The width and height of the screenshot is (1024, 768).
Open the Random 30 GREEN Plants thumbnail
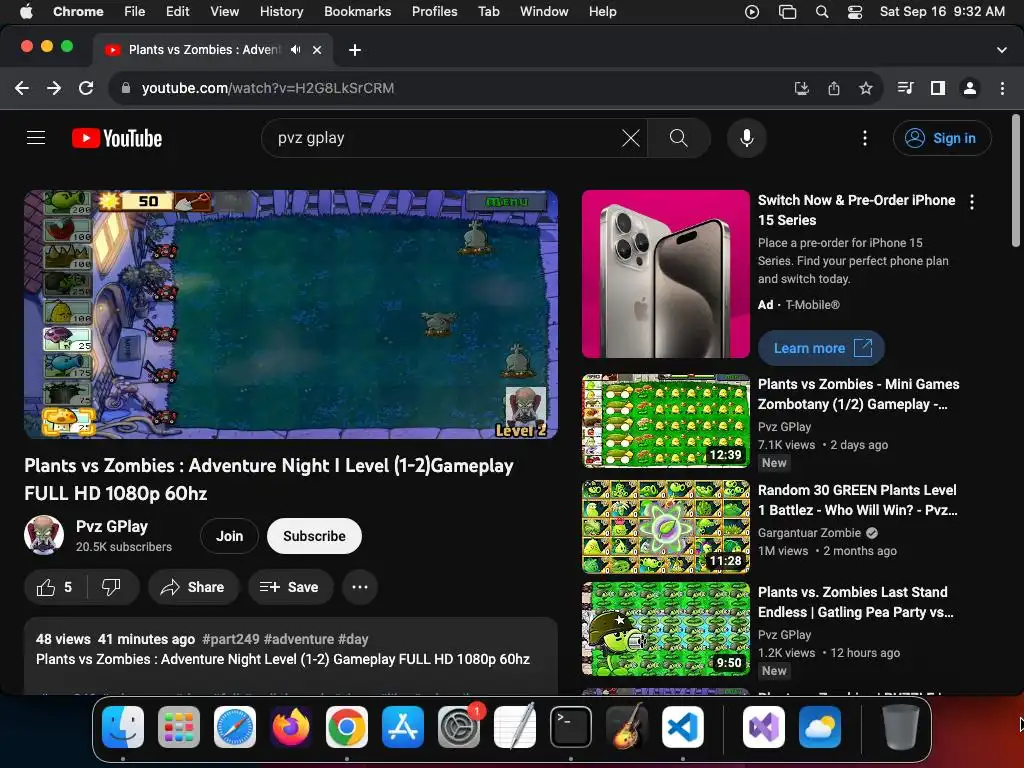(x=665, y=526)
